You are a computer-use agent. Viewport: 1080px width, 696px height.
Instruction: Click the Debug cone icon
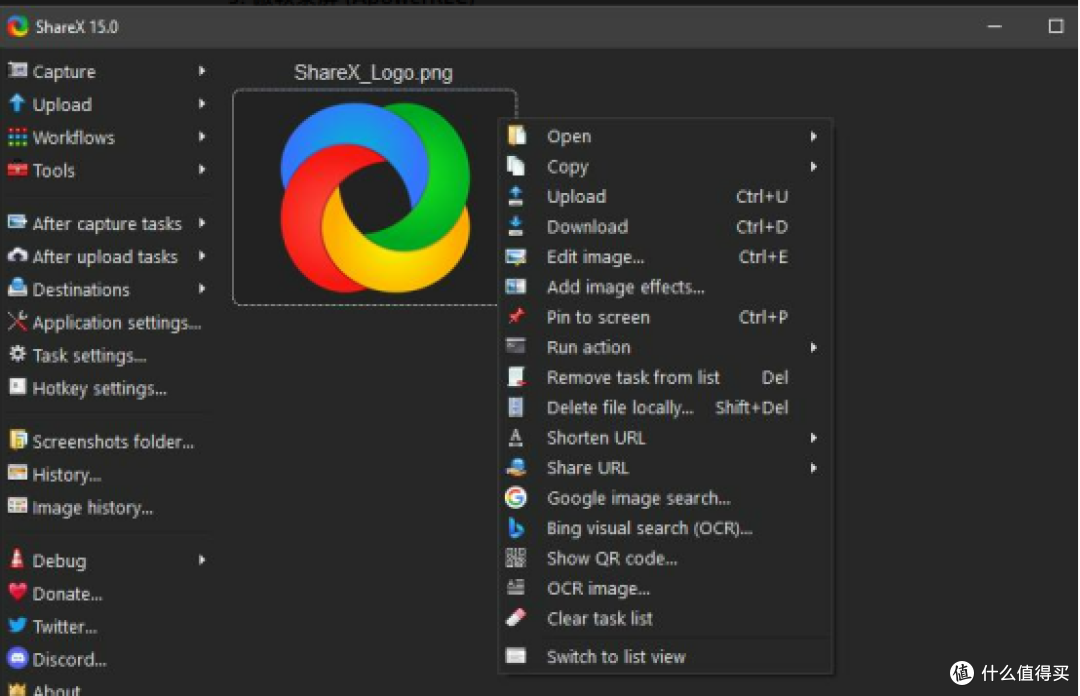(17, 559)
